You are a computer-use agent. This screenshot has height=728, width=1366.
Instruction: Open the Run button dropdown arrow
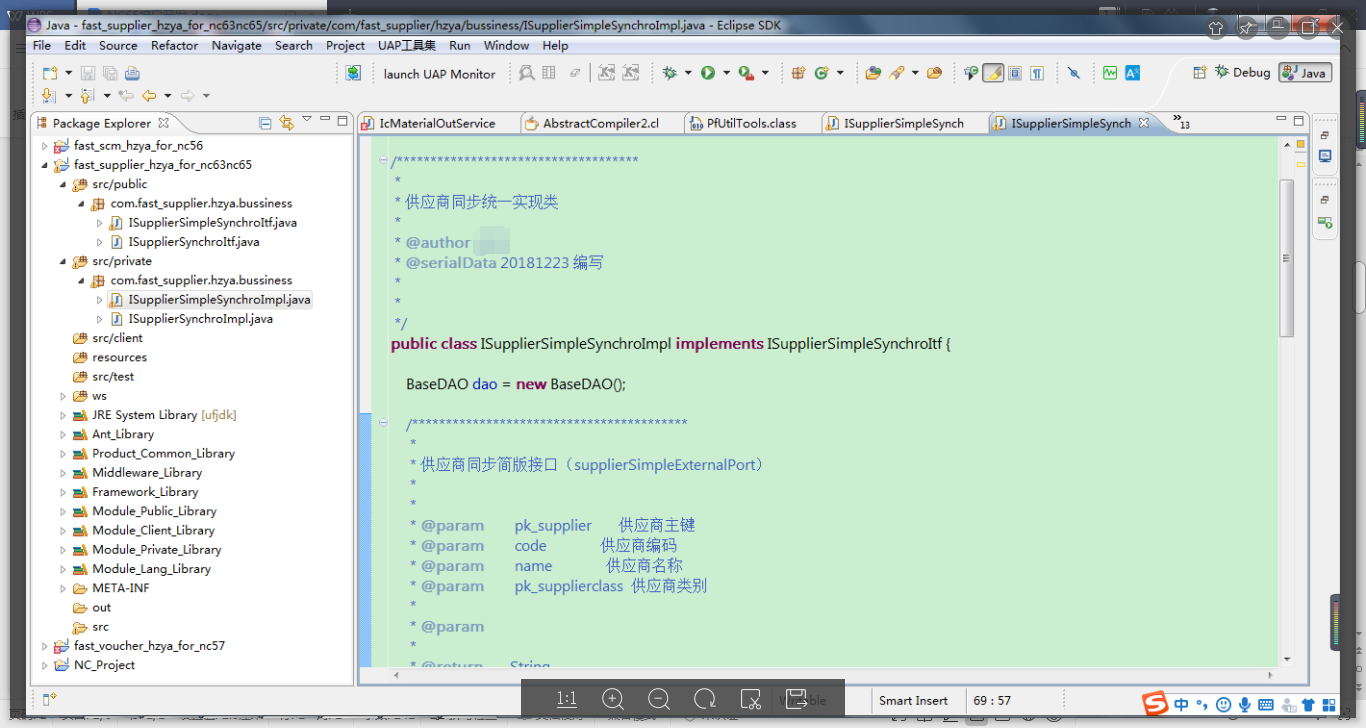click(x=727, y=73)
